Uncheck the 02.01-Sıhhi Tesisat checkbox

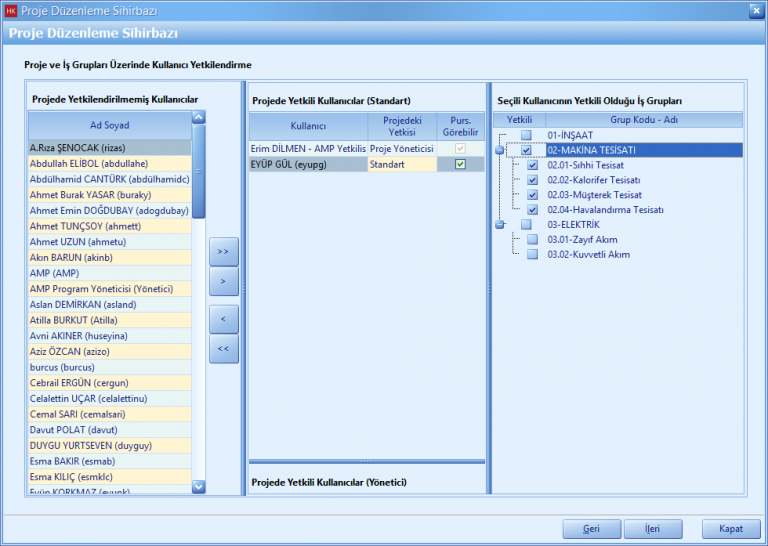(x=533, y=165)
